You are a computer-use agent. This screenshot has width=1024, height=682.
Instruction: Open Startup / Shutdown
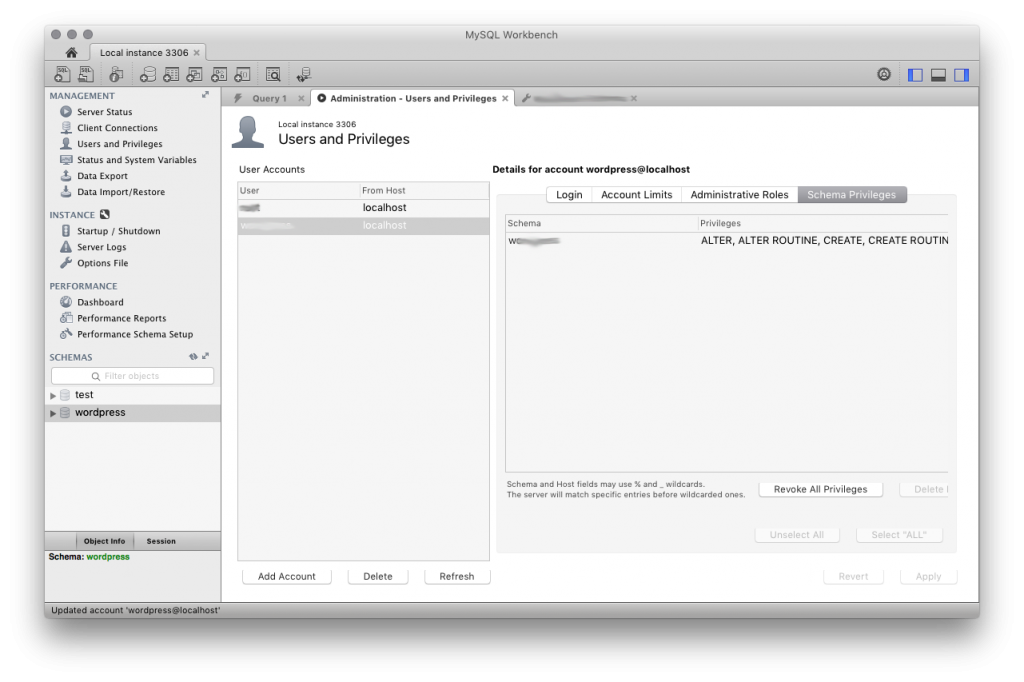pyautogui.click(x=118, y=231)
